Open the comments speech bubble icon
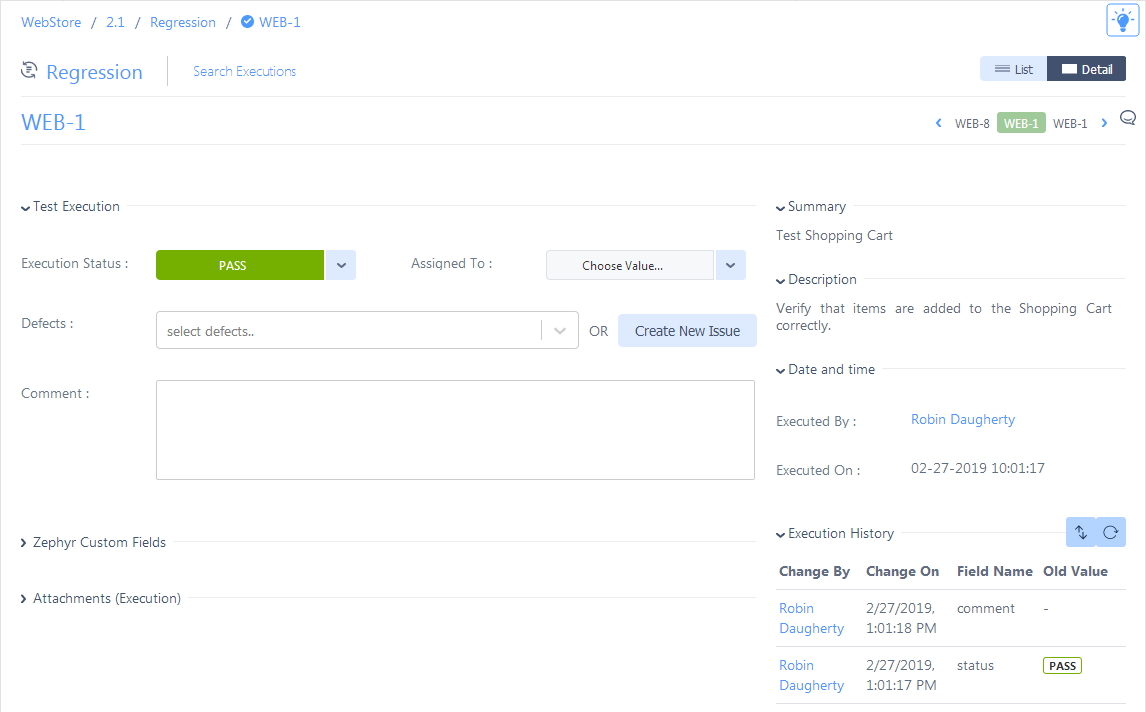Viewport: 1146px width, 712px height. 1128,117
